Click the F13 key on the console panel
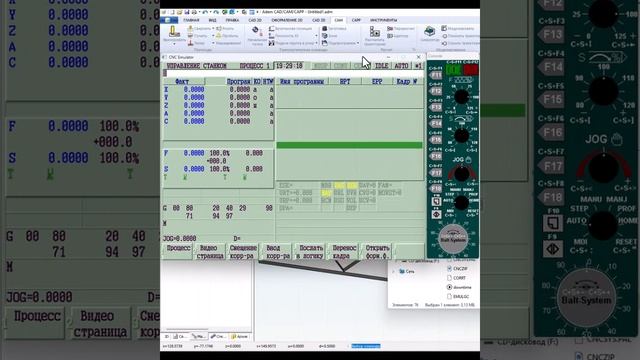Screen dimensions: 640x360 [436, 107]
